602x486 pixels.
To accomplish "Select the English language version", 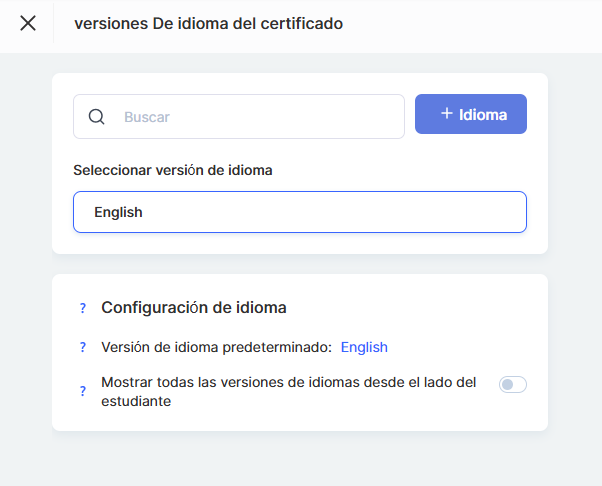I will [x=118, y=212].
